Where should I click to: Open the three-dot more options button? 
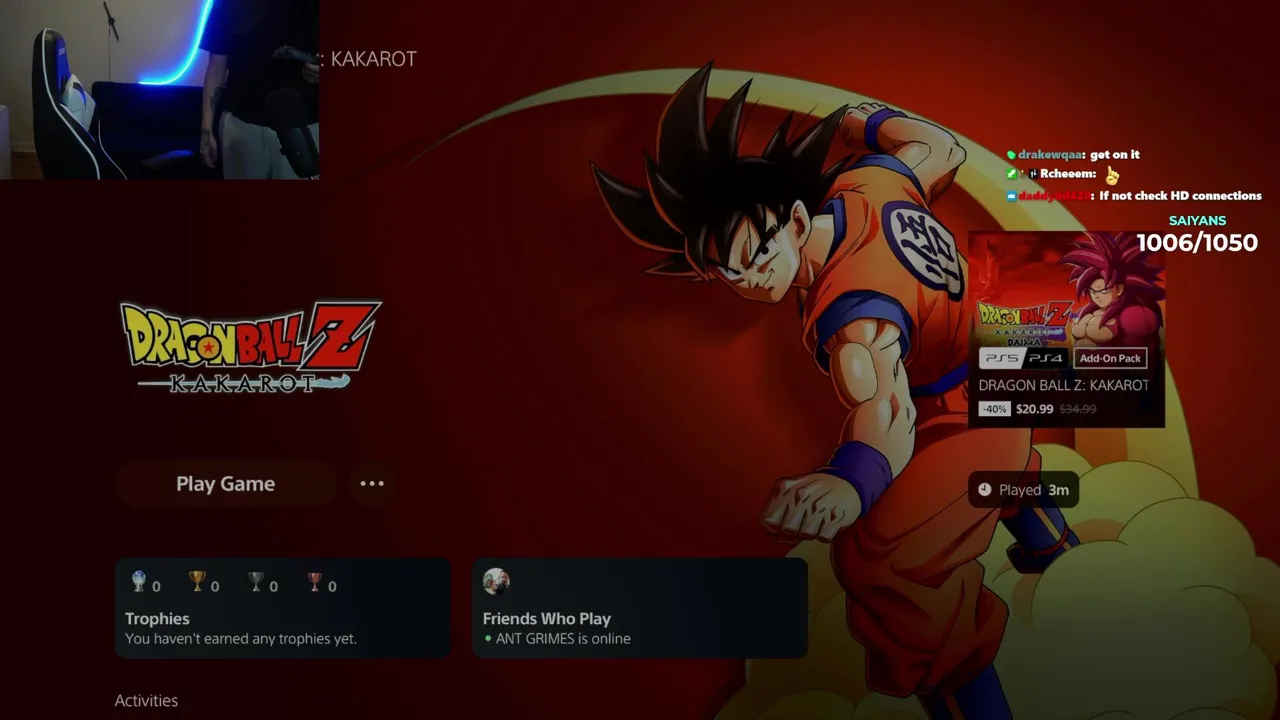click(x=372, y=484)
